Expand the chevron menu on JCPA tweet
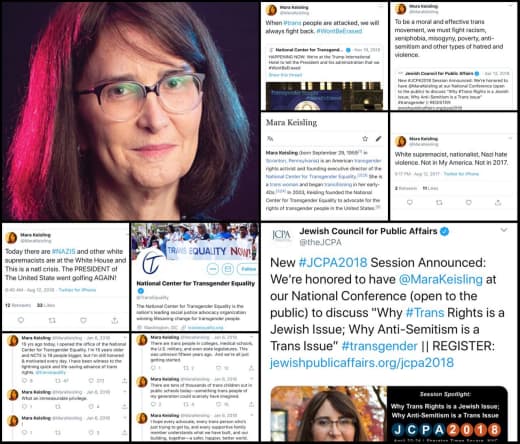This screenshot has width=520, height=444. pyautogui.click(x=504, y=230)
